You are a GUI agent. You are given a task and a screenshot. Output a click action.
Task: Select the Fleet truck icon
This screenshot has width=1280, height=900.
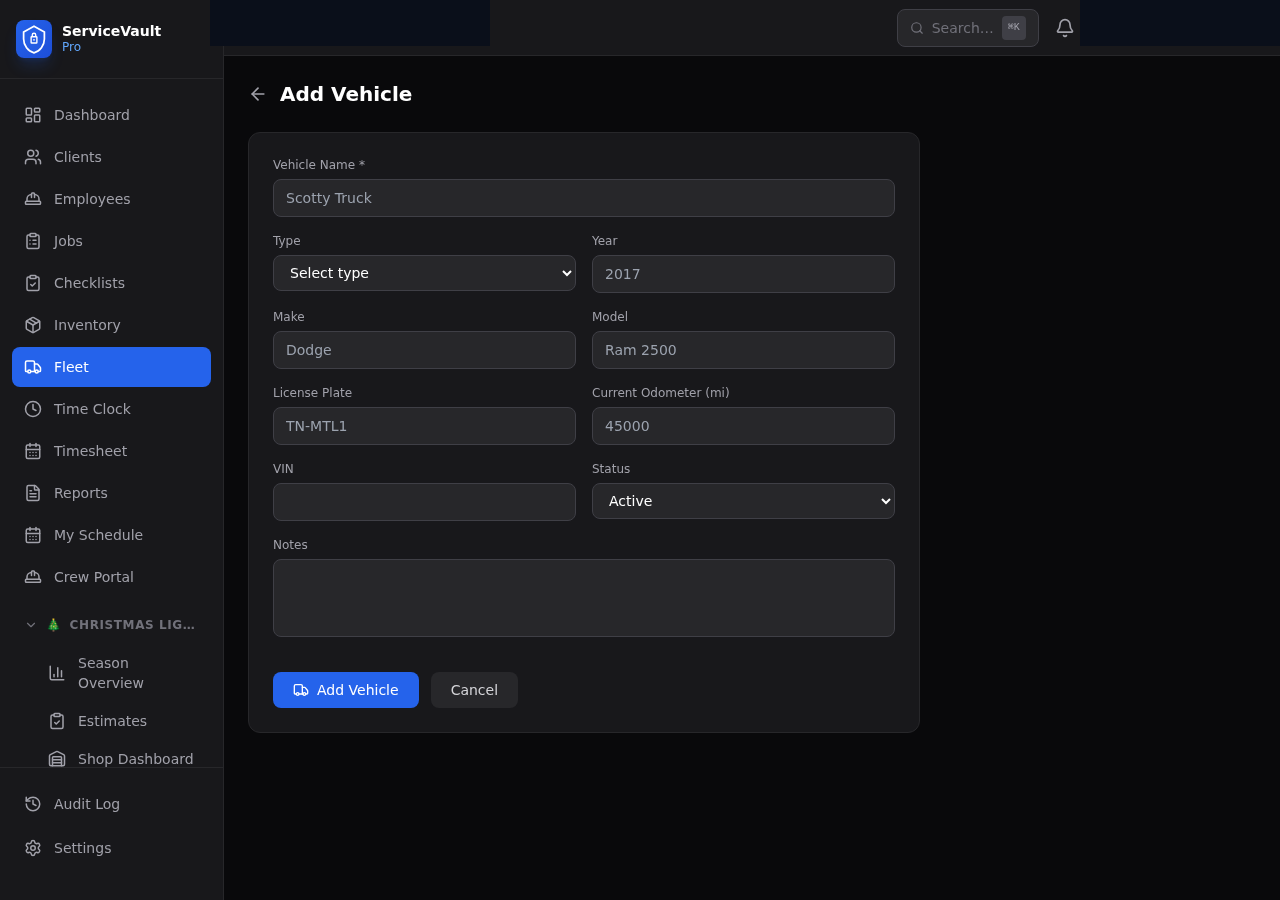coord(32,367)
